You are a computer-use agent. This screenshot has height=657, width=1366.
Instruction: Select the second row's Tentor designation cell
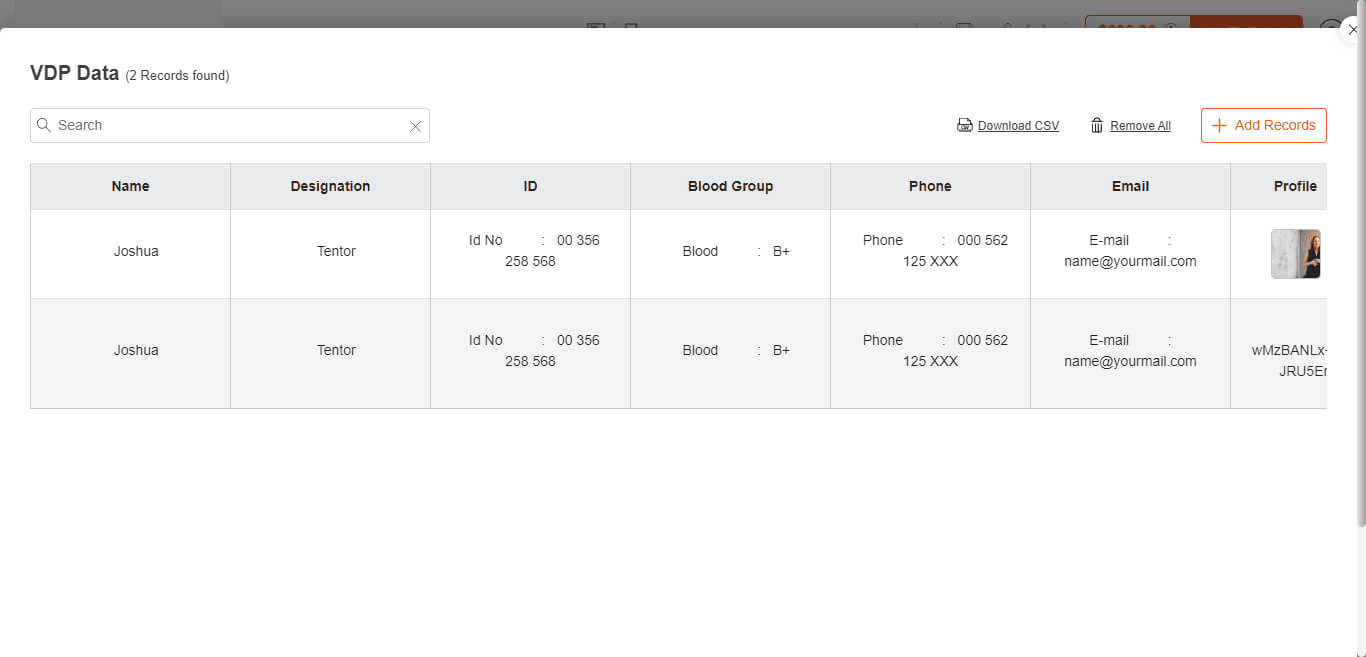coord(336,350)
